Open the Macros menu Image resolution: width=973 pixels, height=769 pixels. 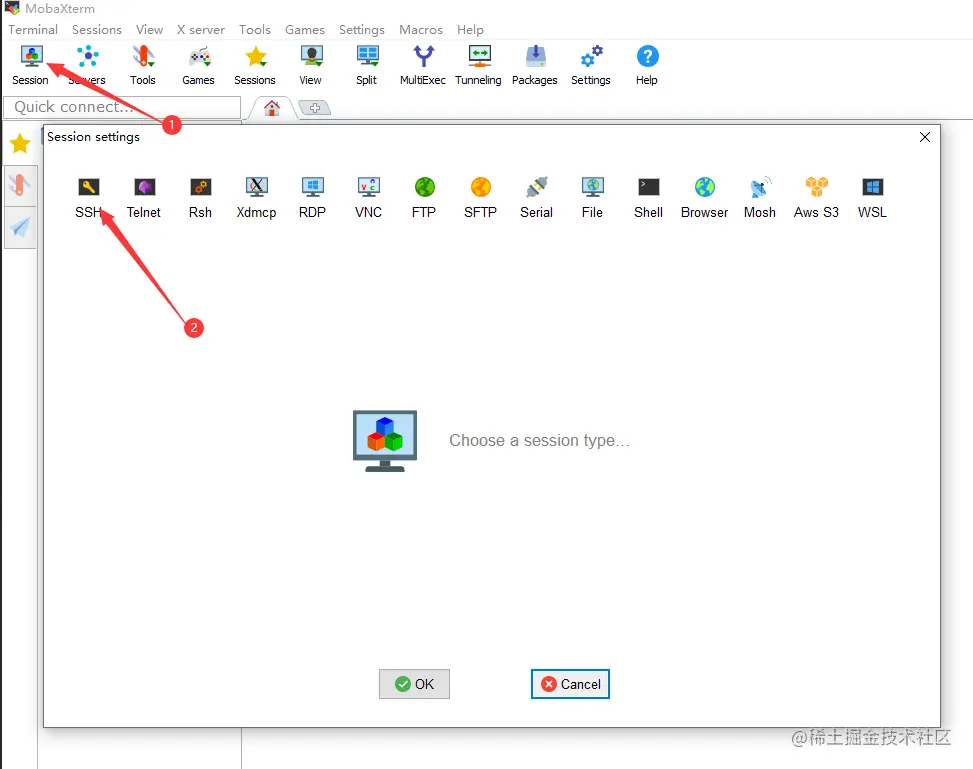pos(421,29)
